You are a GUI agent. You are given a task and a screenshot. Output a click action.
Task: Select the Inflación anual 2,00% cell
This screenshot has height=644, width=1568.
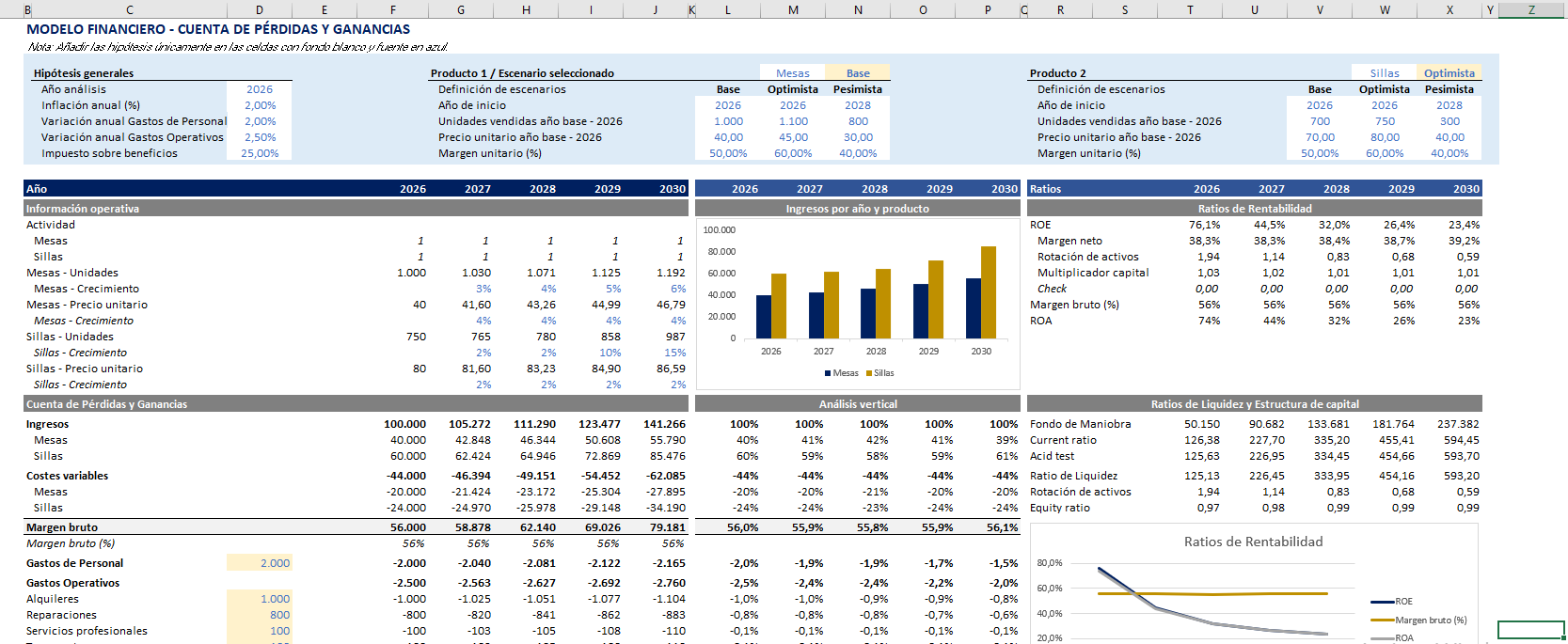260,105
